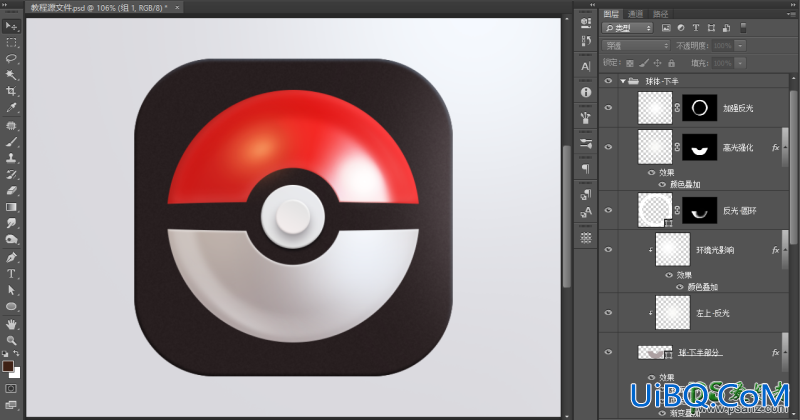Collapse effects on 球-下半部分 layer

[x=785, y=353]
